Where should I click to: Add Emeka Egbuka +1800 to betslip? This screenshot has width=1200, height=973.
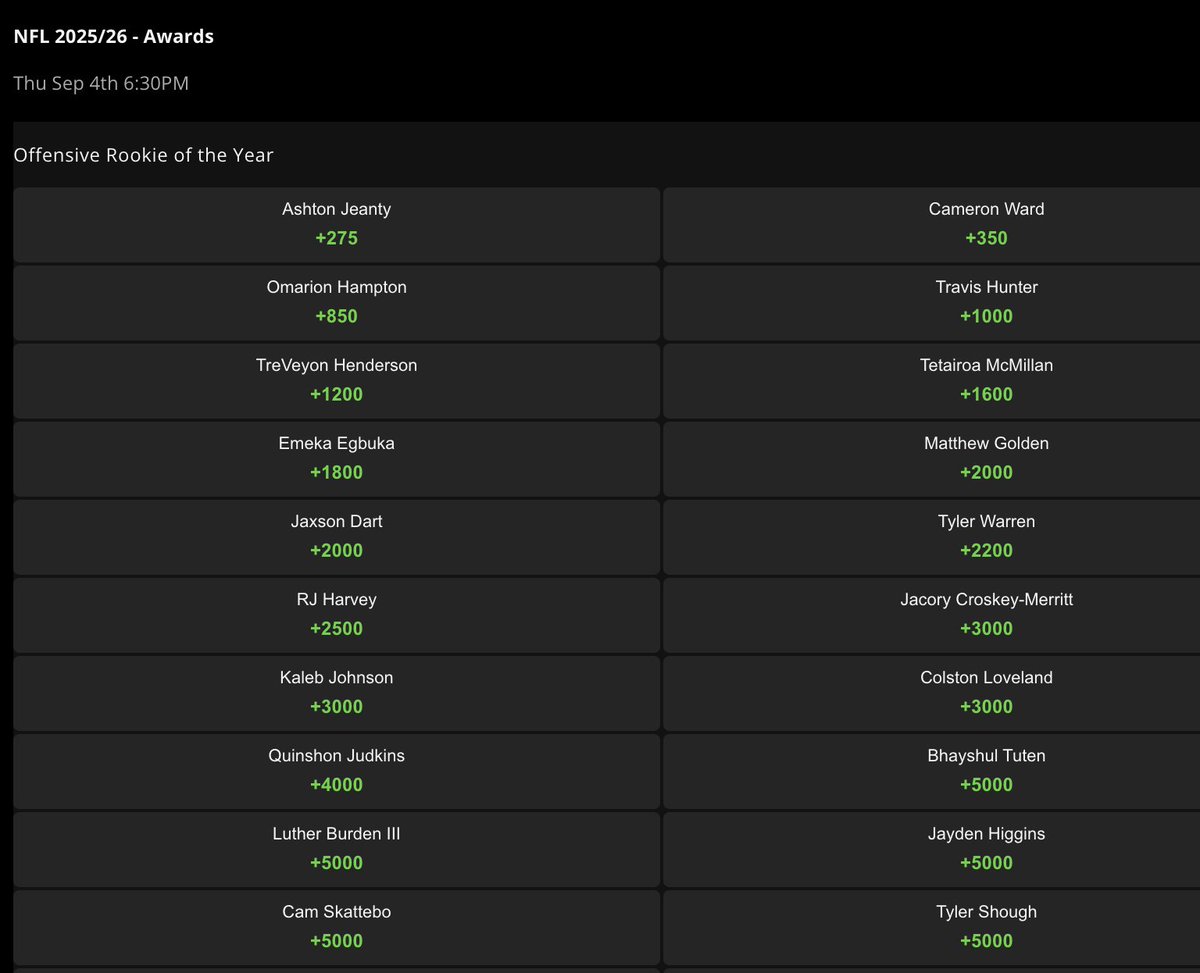click(336, 458)
